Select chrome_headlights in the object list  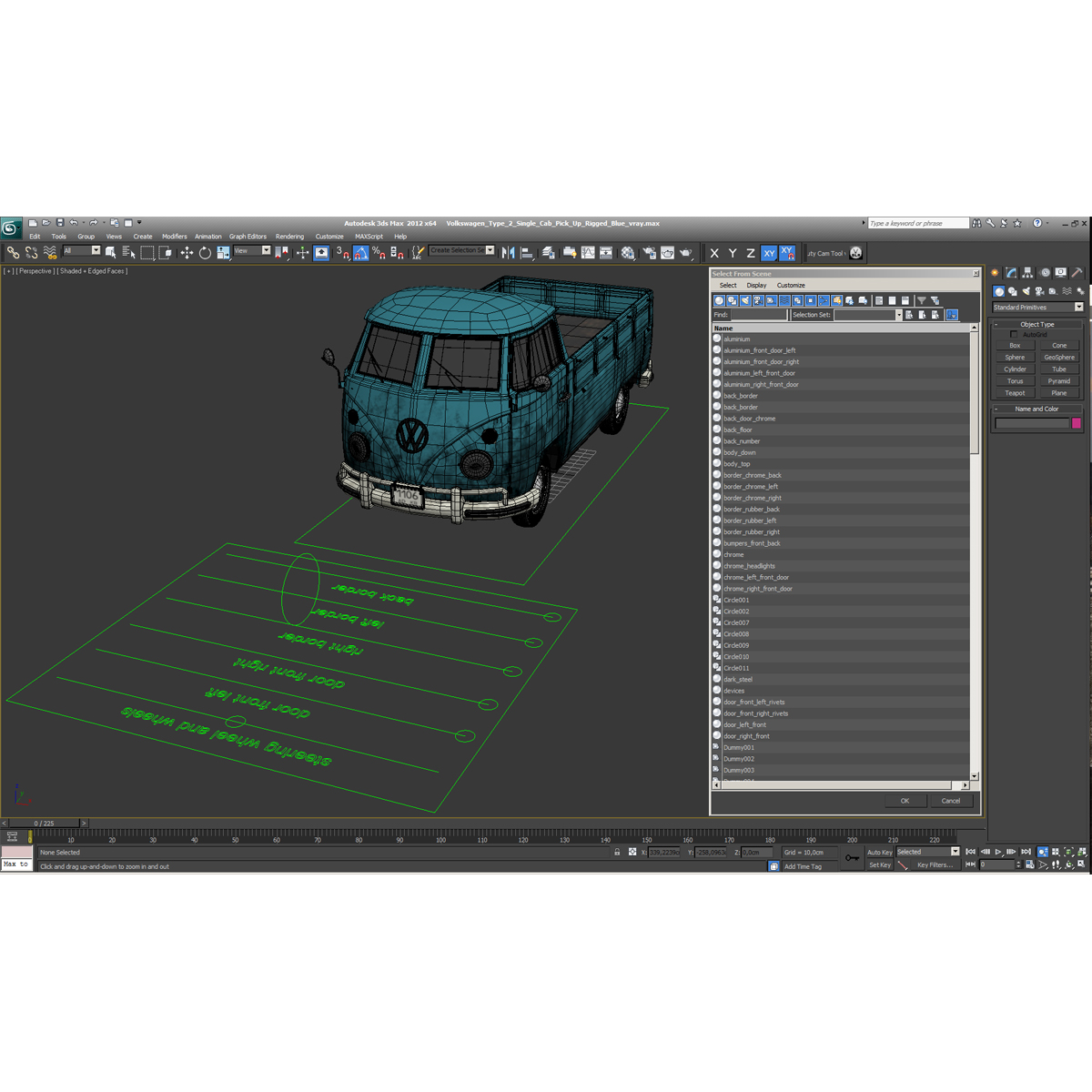coord(841,566)
